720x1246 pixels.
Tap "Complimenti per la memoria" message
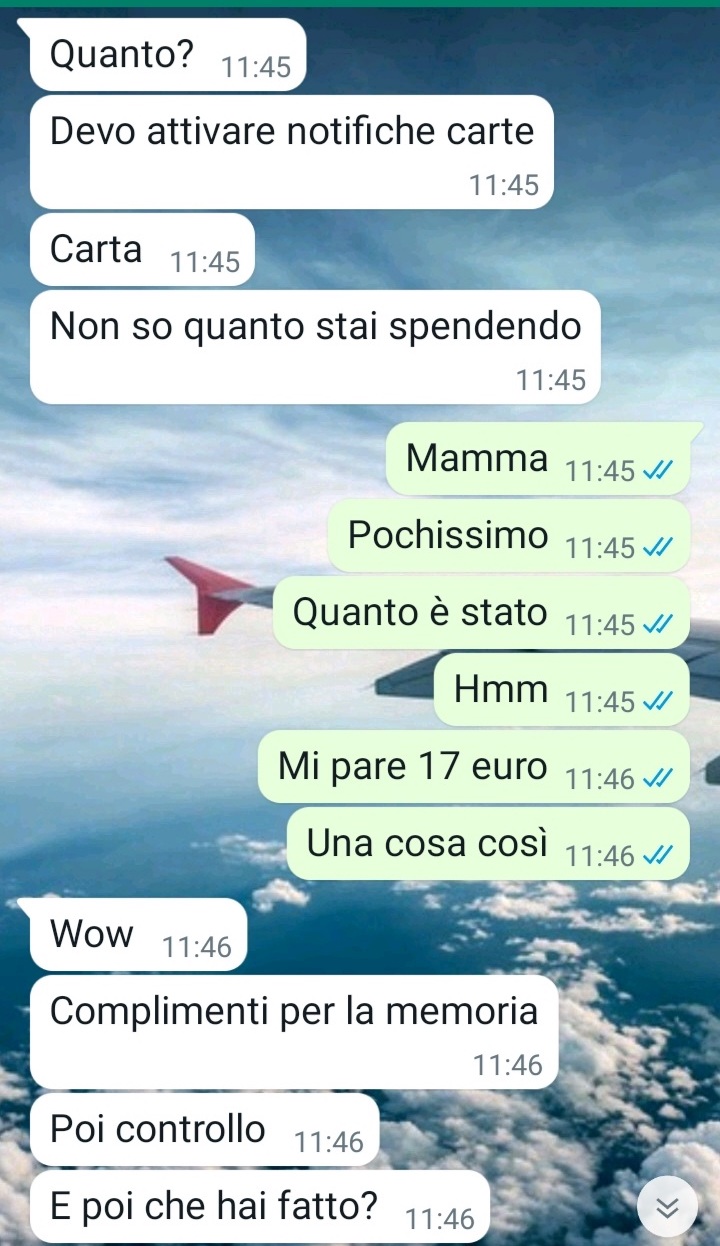294,1031
